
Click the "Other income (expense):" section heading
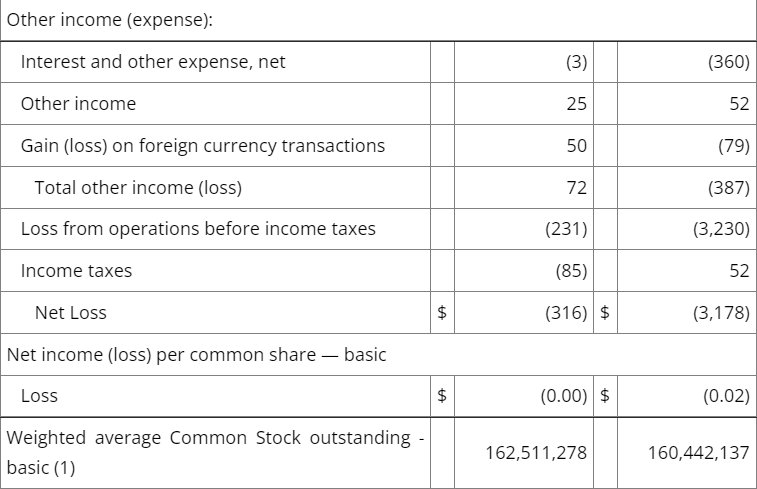pyautogui.click(x=113, y=20)
